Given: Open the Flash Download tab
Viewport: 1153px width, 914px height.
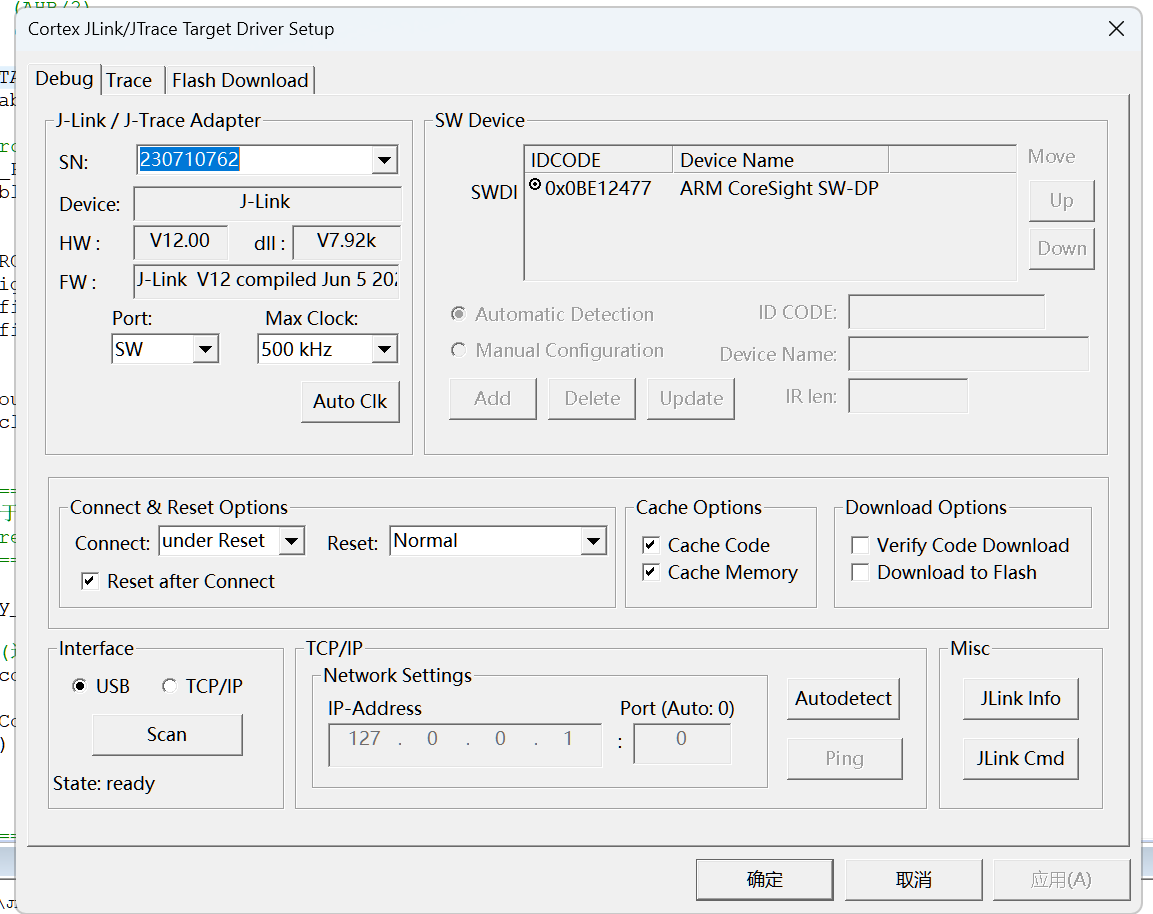Looking at the screenshot, I should coord(240,80).
